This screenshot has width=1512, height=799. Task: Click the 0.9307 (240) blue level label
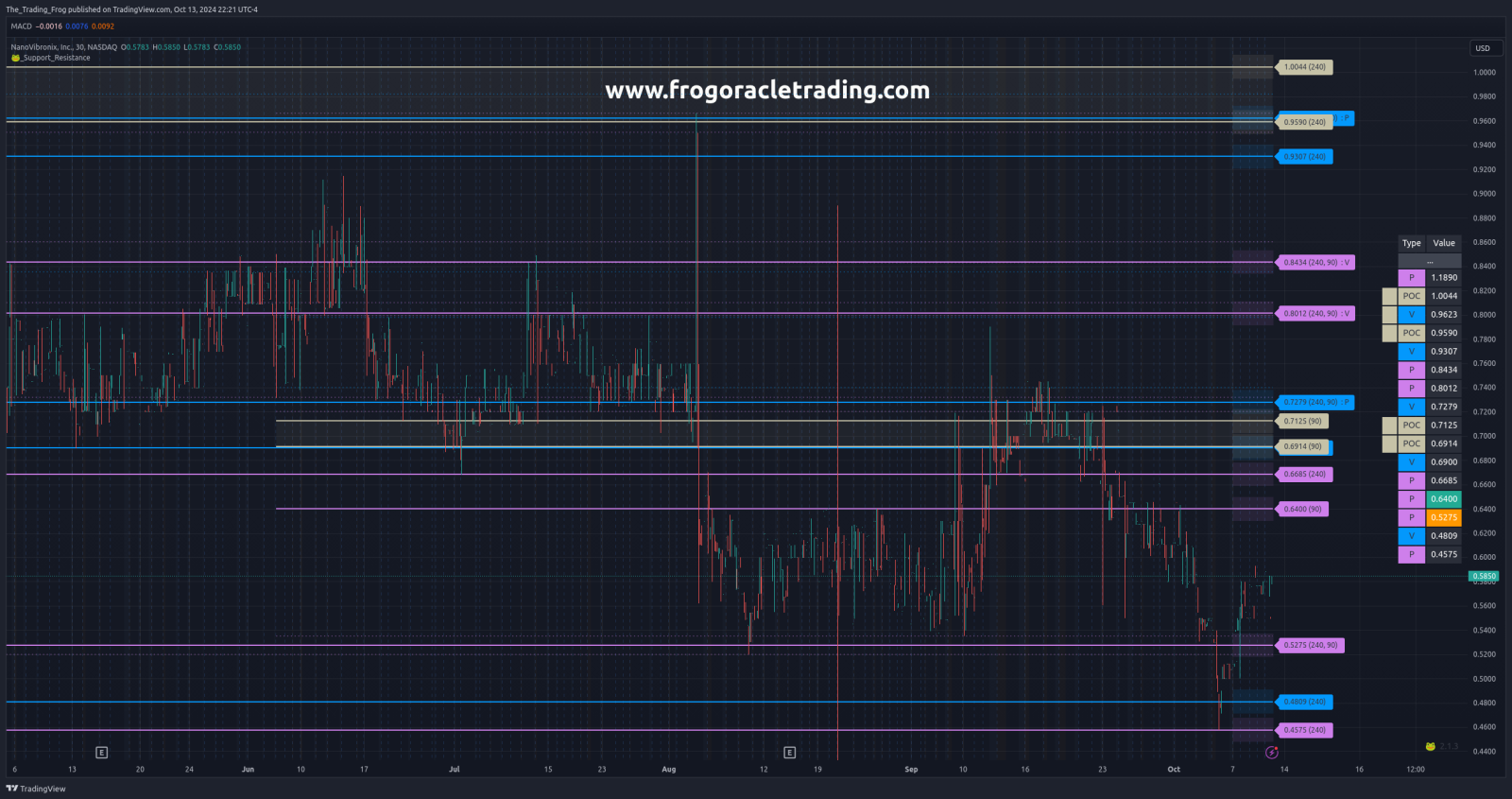click(1304, 157)
